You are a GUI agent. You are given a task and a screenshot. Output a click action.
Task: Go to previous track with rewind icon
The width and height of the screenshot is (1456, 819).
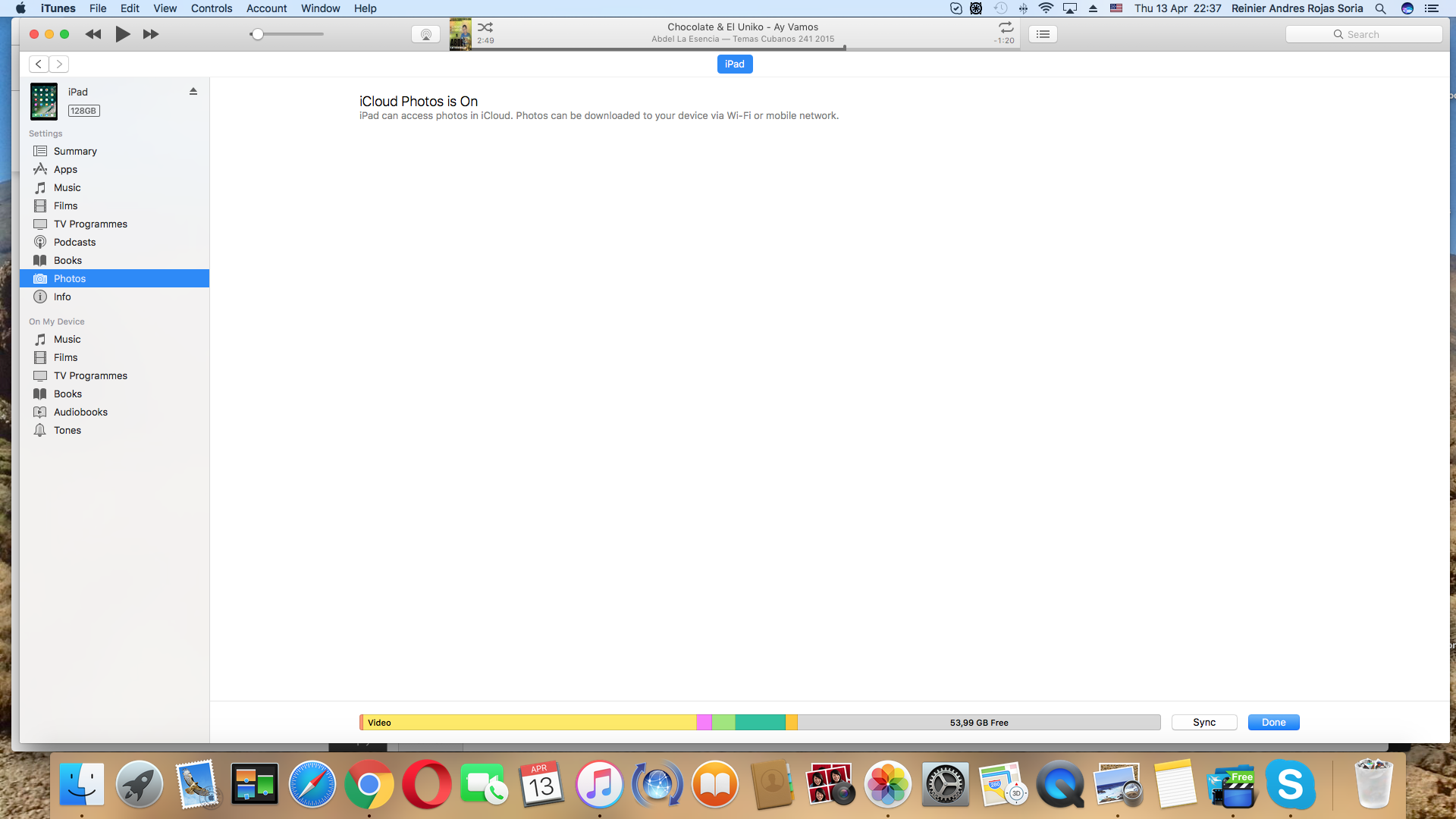(93, 34)
